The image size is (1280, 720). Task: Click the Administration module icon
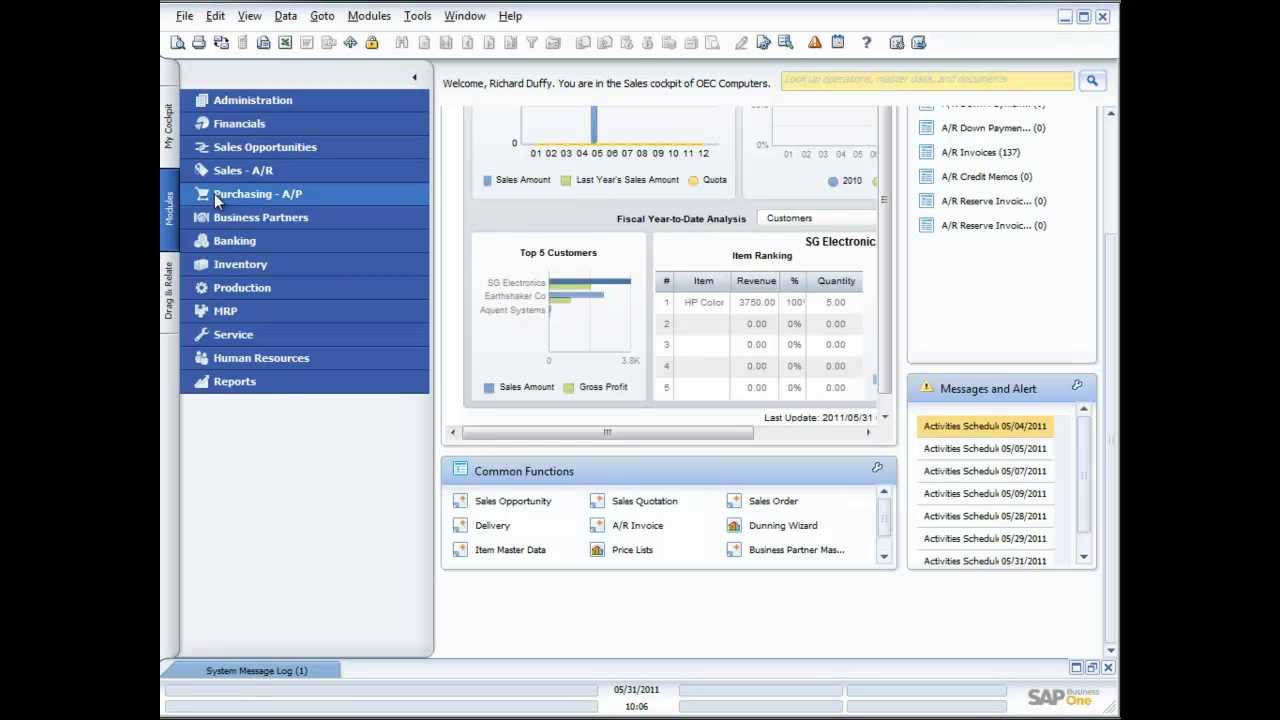coord(201,100)
